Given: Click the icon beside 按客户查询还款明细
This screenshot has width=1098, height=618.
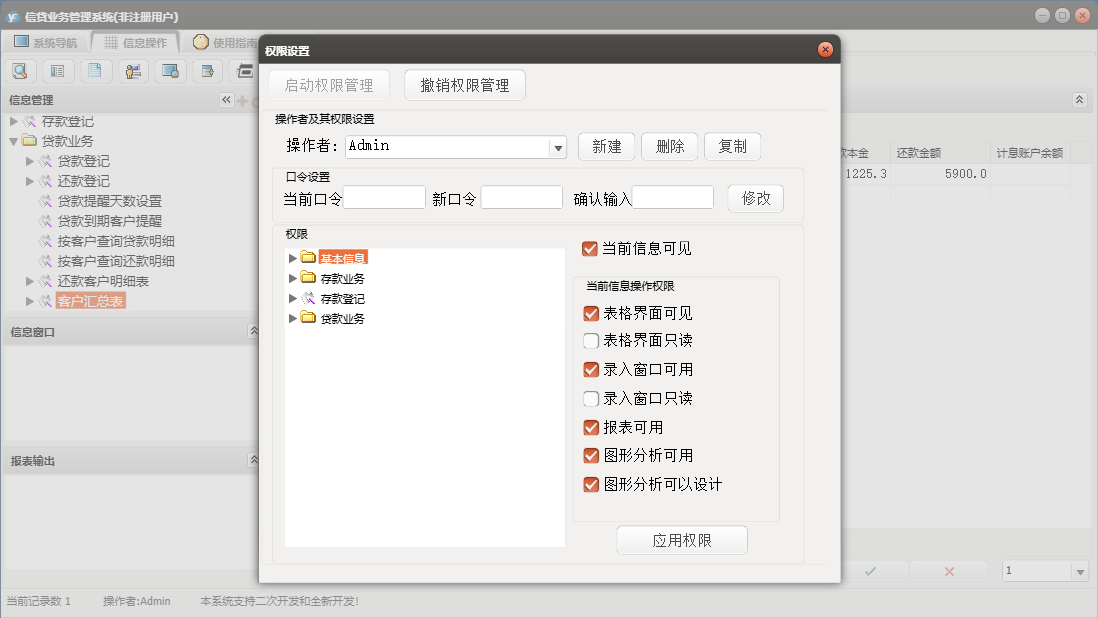Looking at the screenshot, I should pyautogui.click(x=46, y=261).
